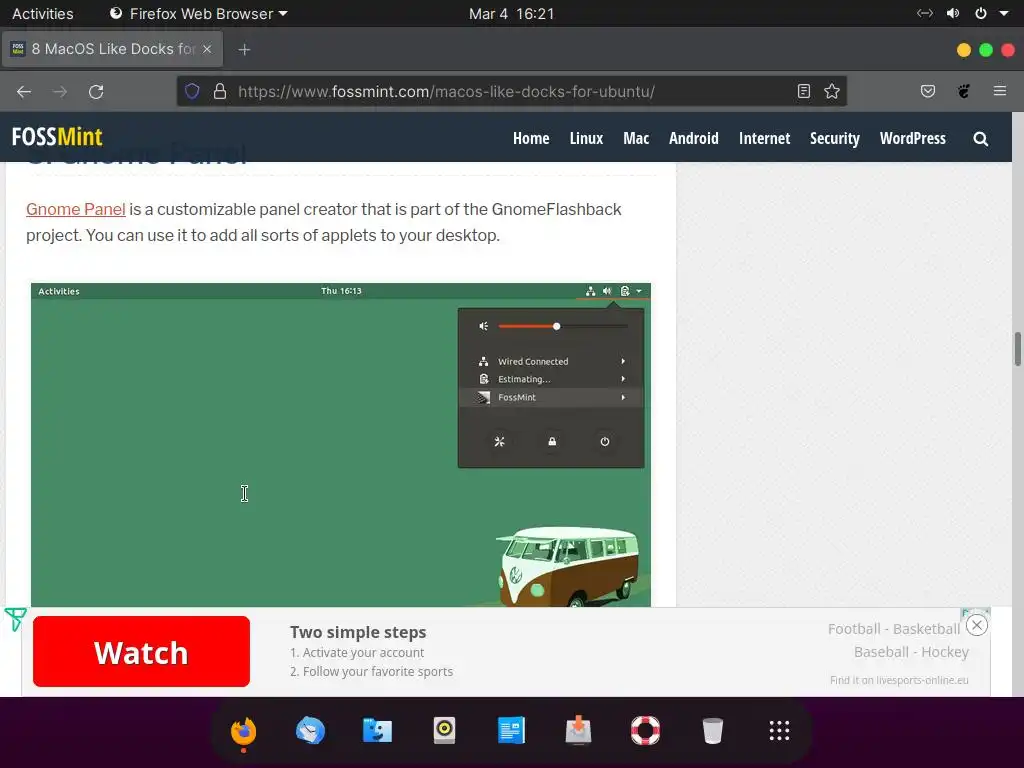
Task: Expand the system menu arrow in top bar
Action: [1004, 14]
